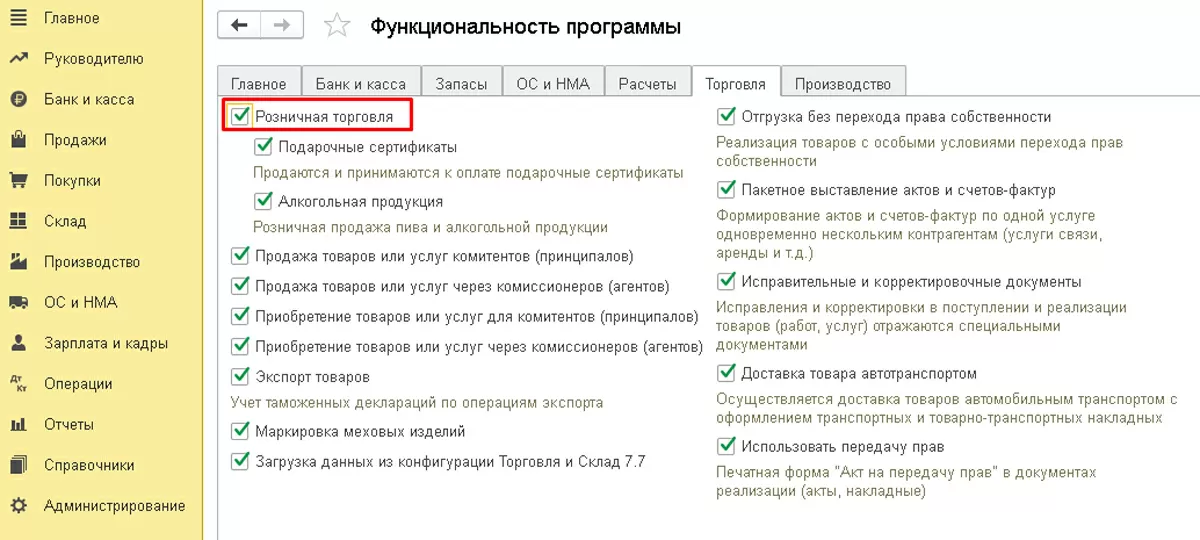This screenshot has height=540, width=1200.
Task: Open the Продажи sidebar section
Action: 75,140
